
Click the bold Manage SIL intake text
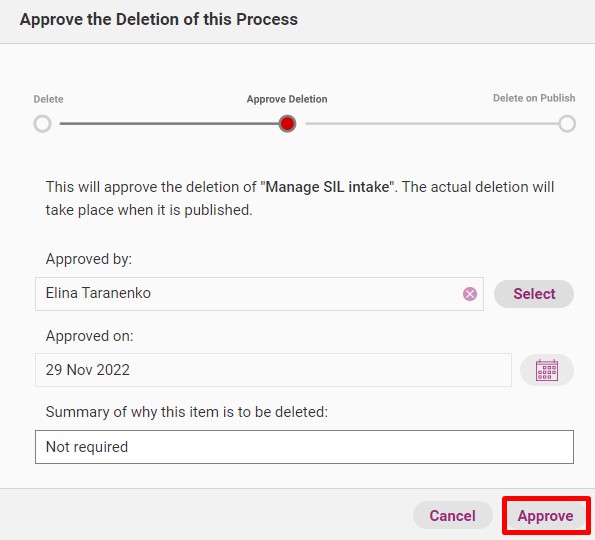pos(327,187)
